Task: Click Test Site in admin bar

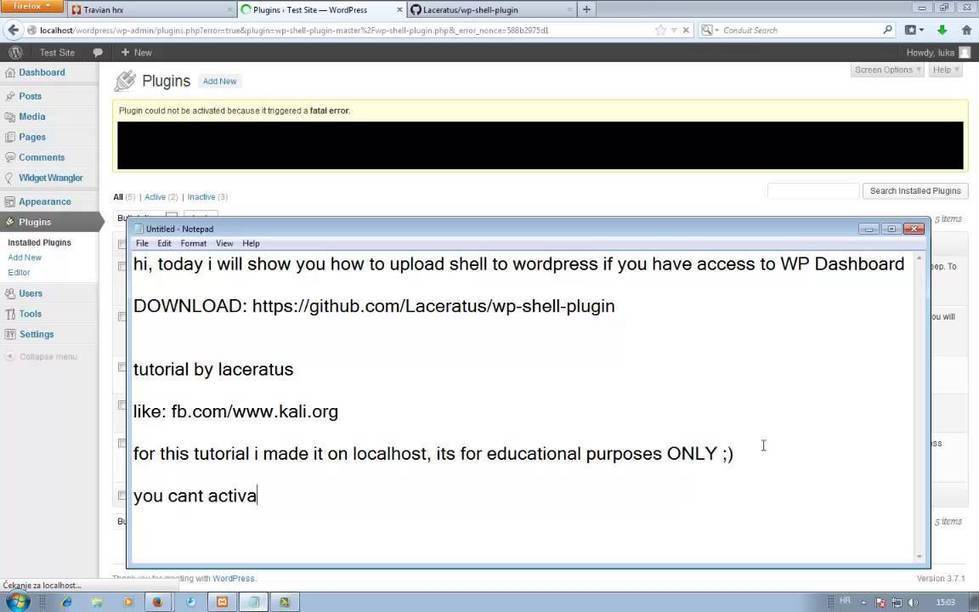Action: (x=57, y=52)
